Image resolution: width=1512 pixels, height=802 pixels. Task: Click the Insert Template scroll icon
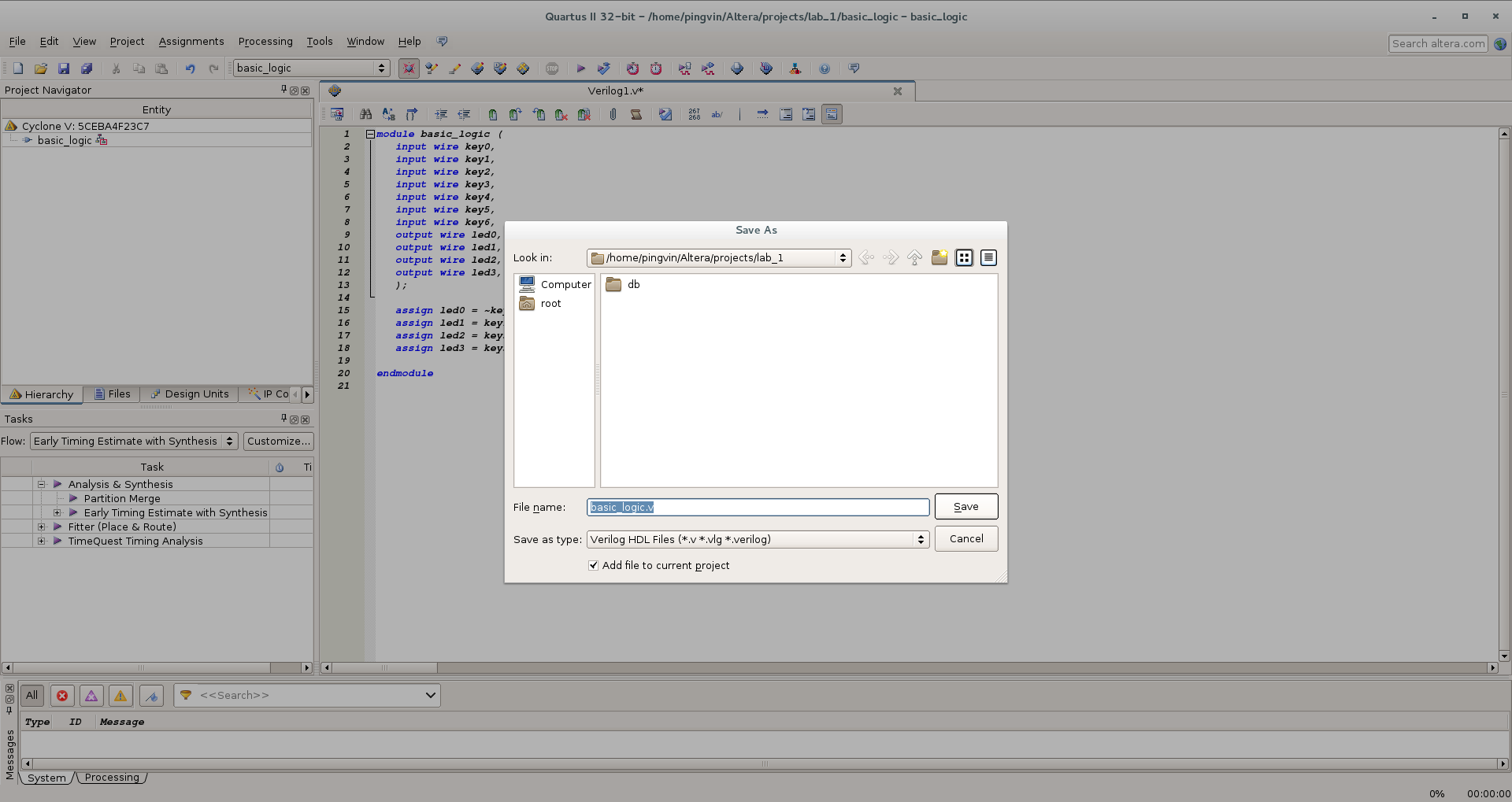[x=636, y=114]
